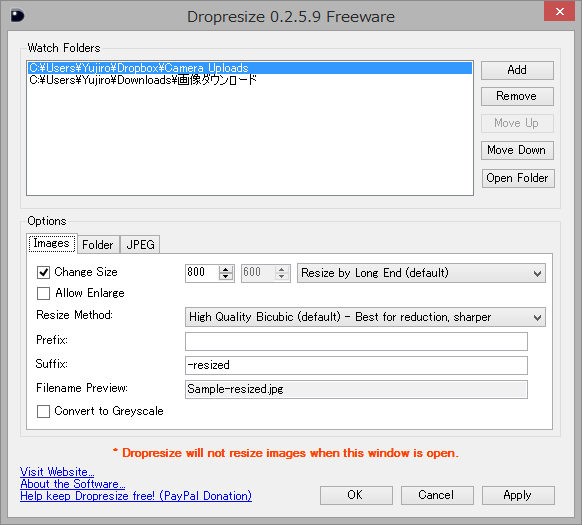
Task: Click the down arrow of the 600 spinner
Action: click(282, 277)
